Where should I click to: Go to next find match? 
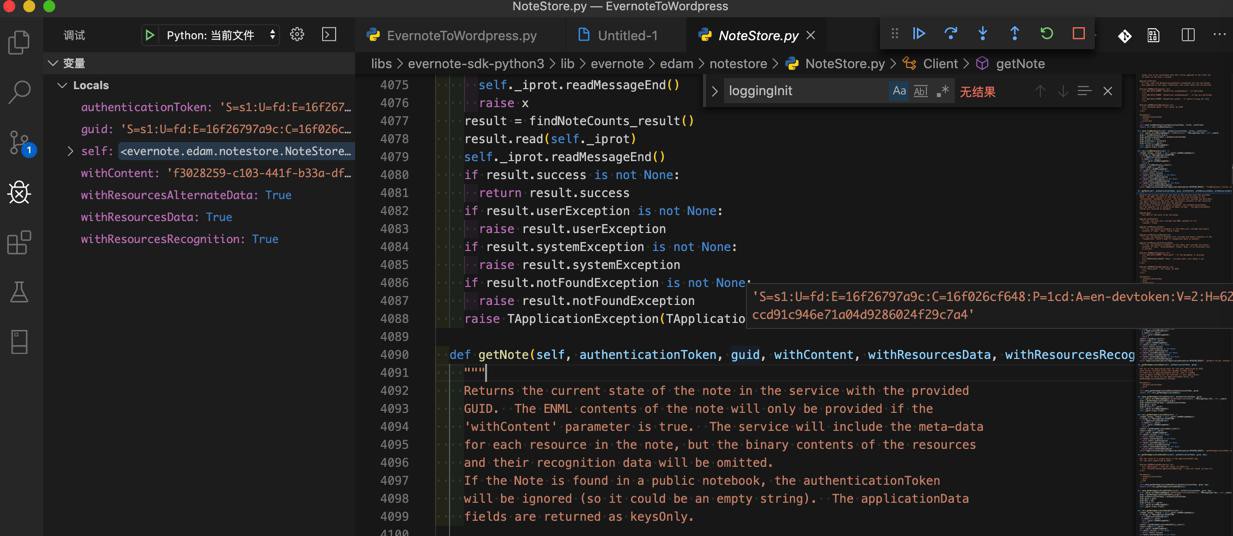[1063, 91]
